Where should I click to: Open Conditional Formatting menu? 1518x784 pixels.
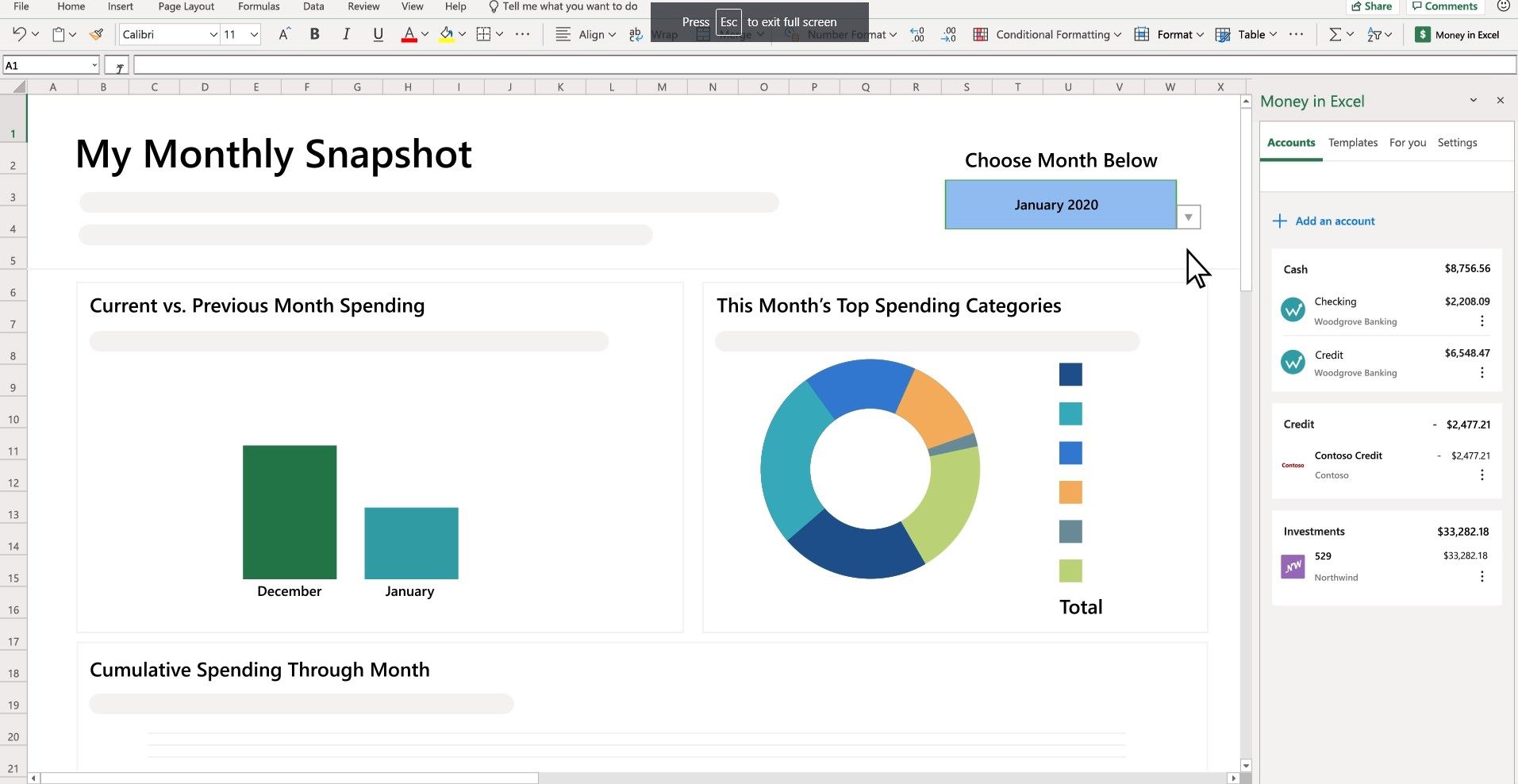coord(1047,34)
